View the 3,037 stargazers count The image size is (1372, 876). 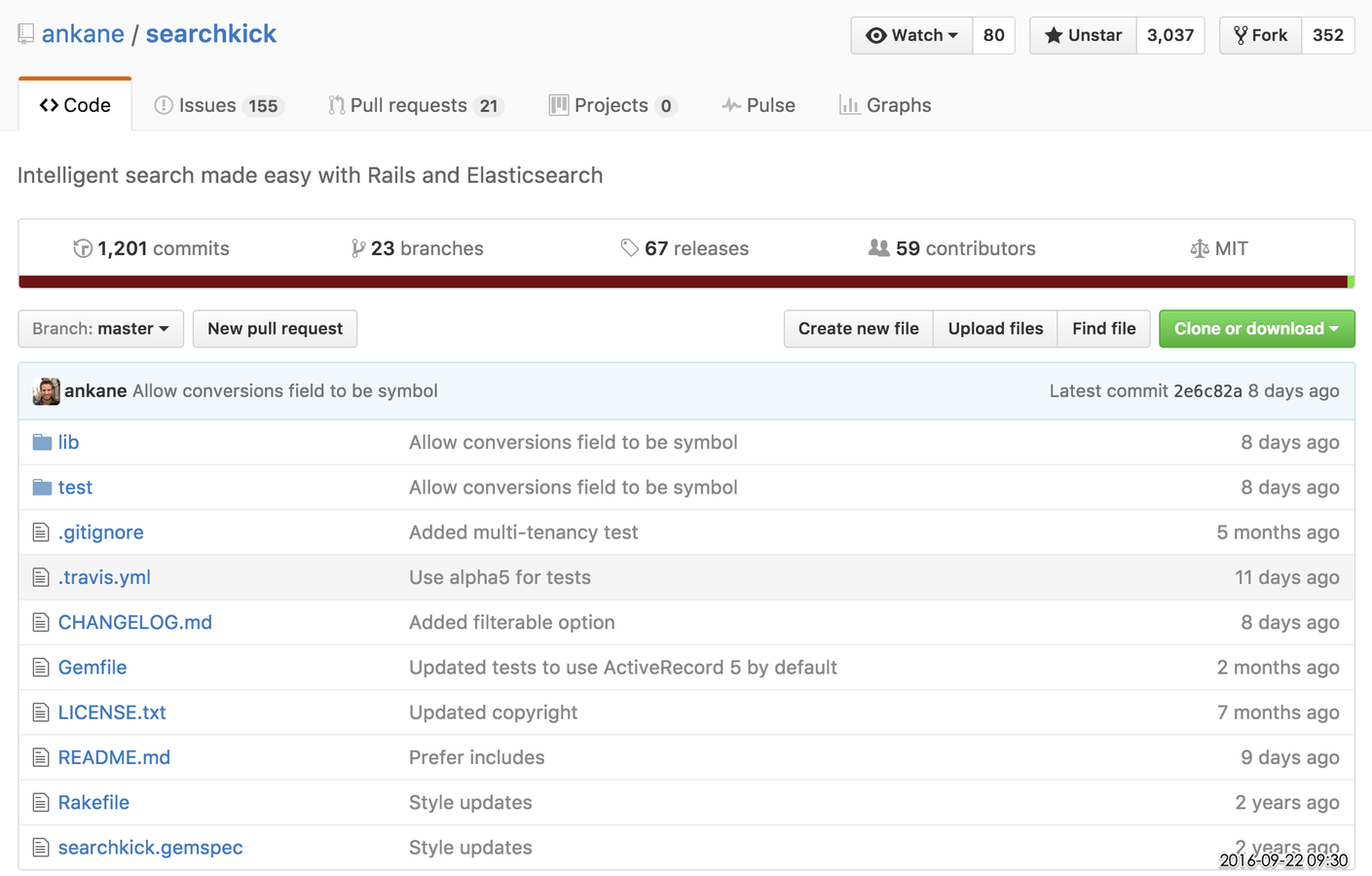pyautogui.click(x=1170, y=35)
